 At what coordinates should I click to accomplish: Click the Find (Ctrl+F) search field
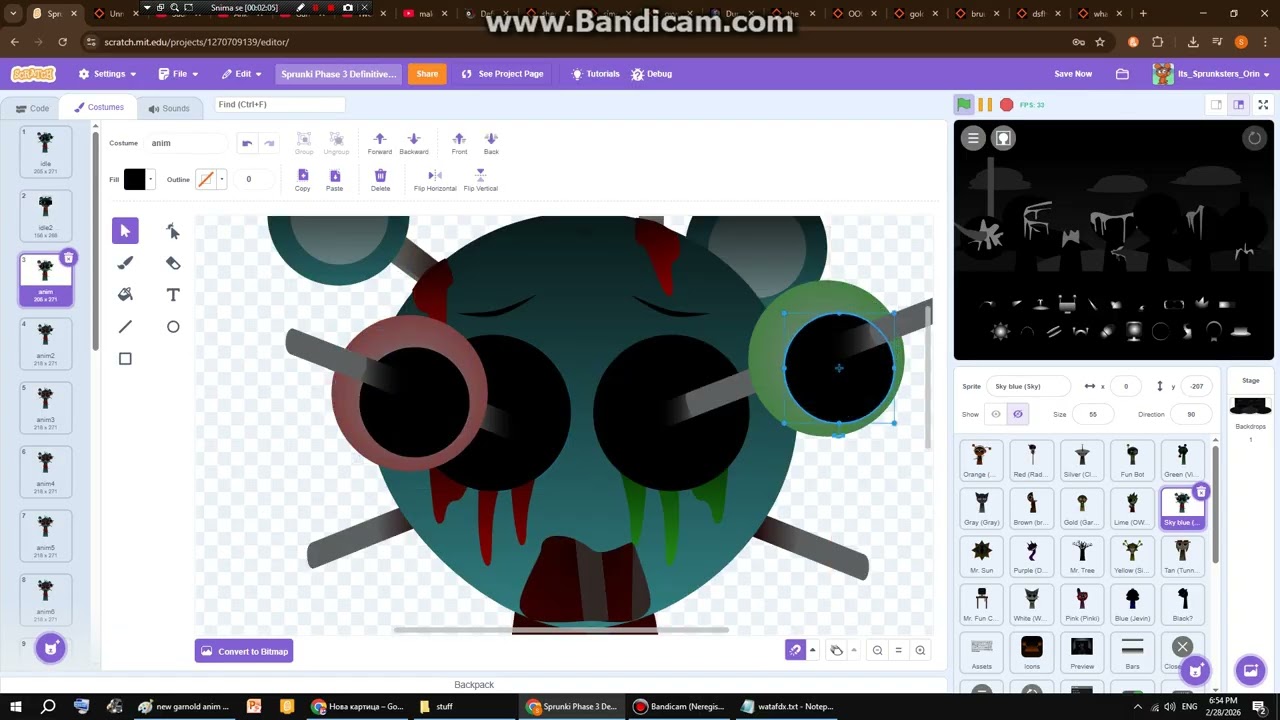(x=280, y=104)
